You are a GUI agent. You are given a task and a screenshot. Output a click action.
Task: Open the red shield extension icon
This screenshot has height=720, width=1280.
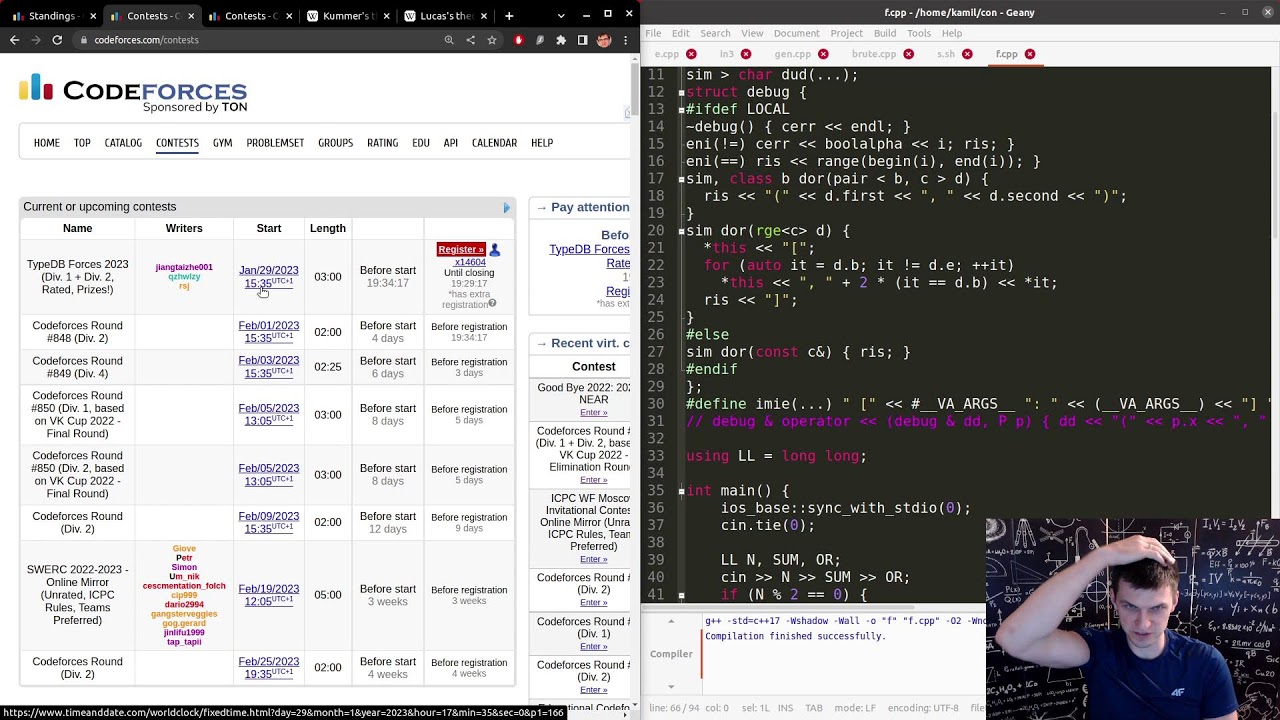[518, 40]
